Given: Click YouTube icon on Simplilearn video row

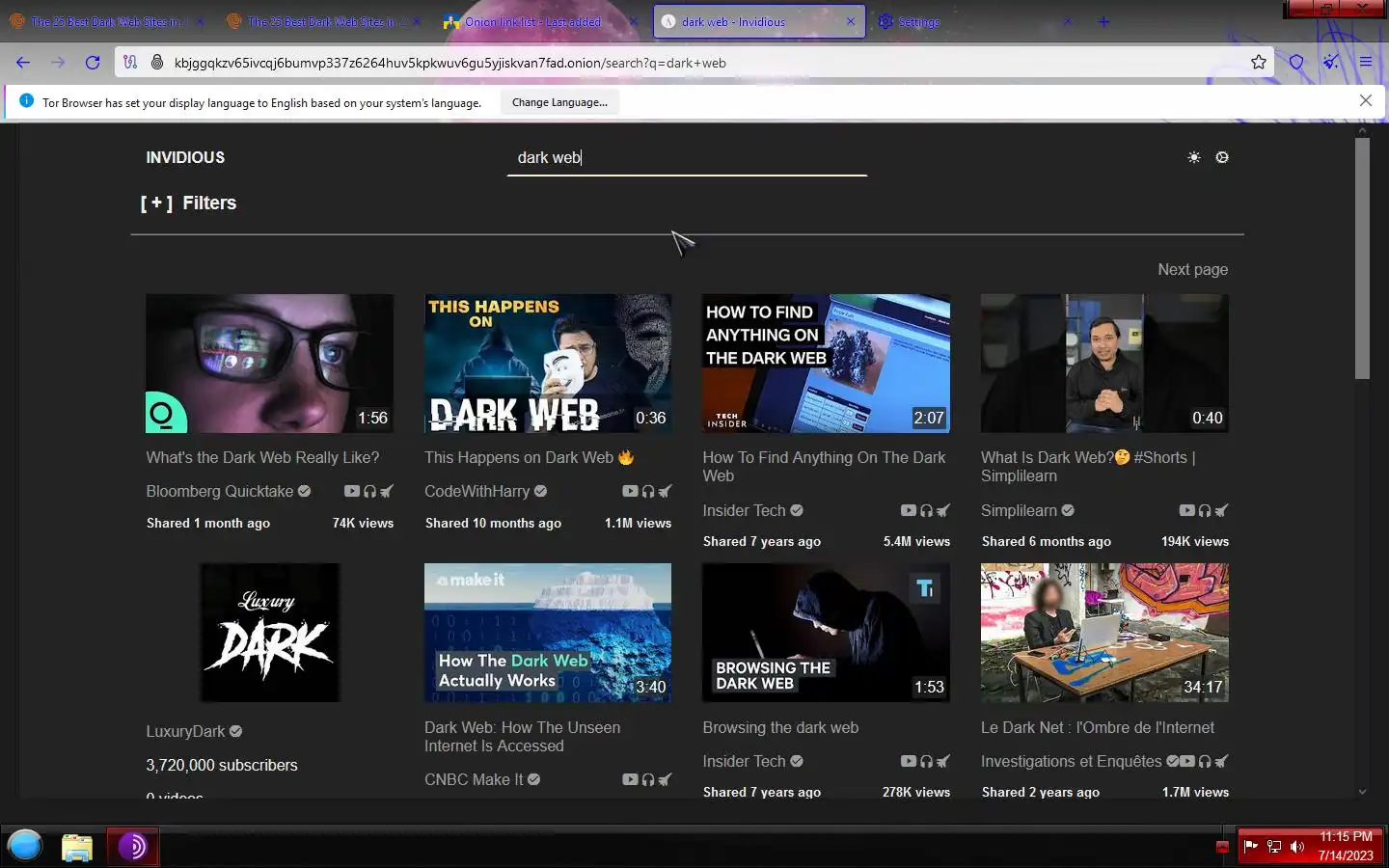Looking at the screenshot, I should pyautogui.click(x=1186, y=510).
